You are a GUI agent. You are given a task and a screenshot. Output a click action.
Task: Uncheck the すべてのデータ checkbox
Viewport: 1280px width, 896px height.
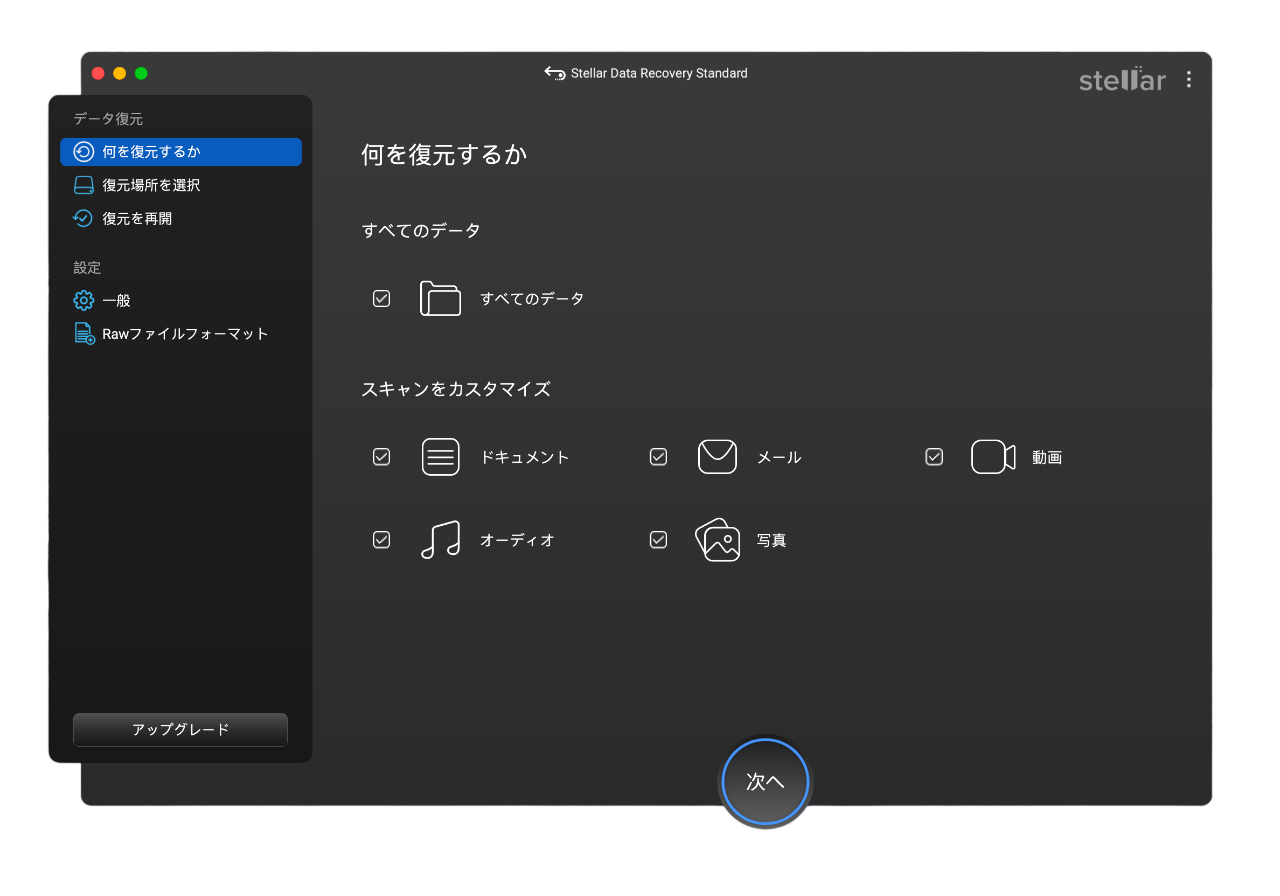tap(381, 298)
